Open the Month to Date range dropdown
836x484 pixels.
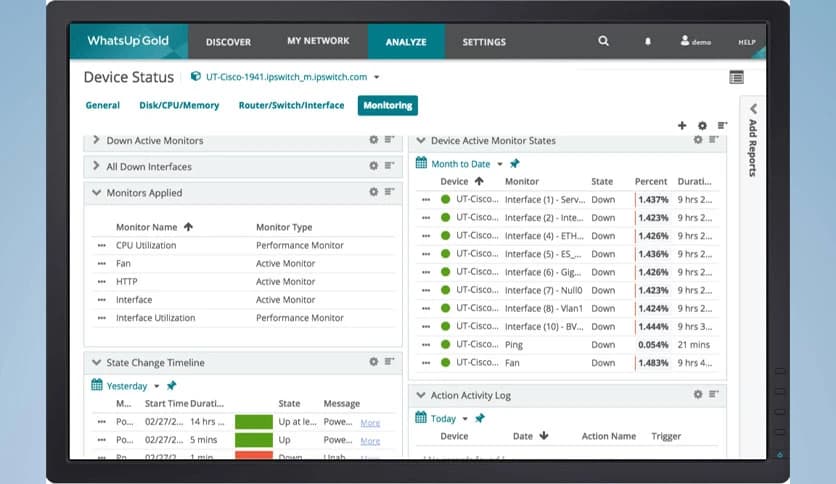pos(468,164)
